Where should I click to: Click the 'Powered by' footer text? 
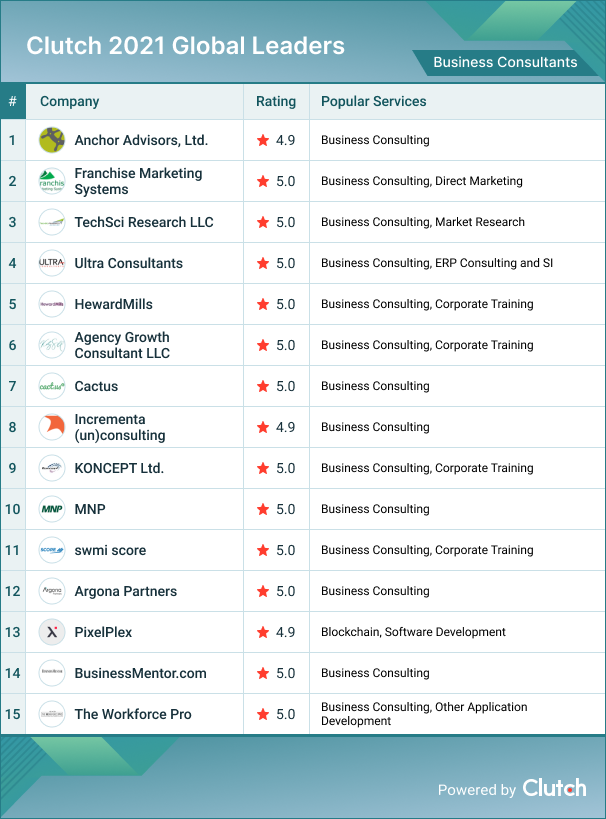click(x=477, y=790)
